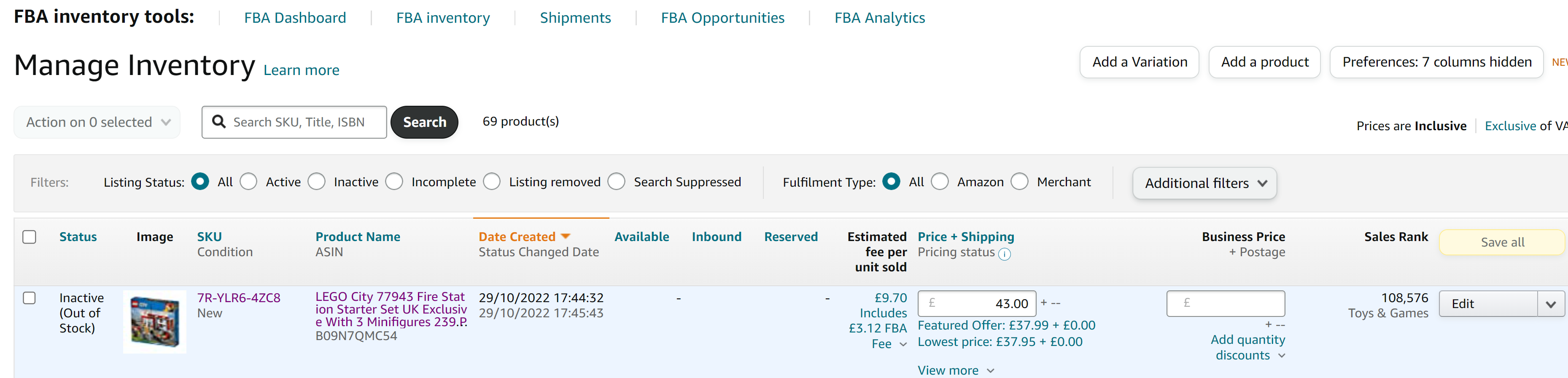Click the Add a product button

coord(1264,62)
